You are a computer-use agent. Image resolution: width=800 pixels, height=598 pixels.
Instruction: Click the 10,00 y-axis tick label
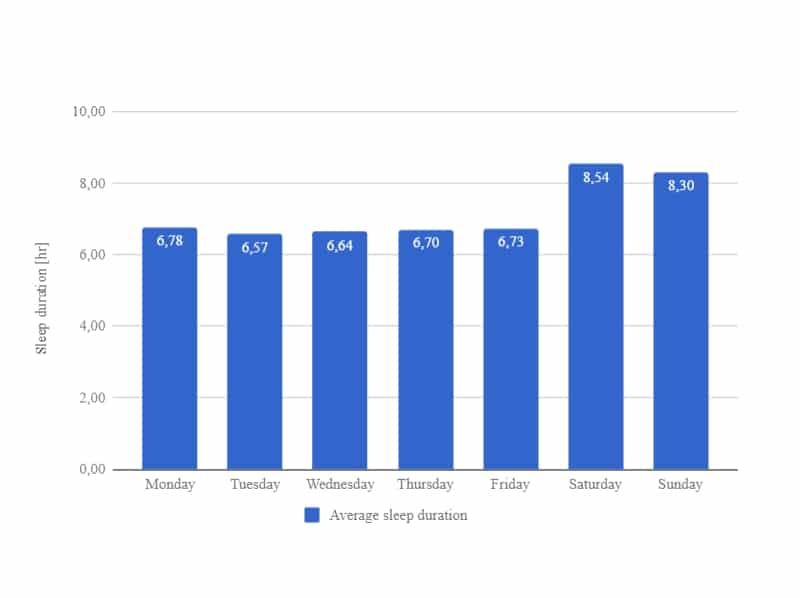[89, 111]
